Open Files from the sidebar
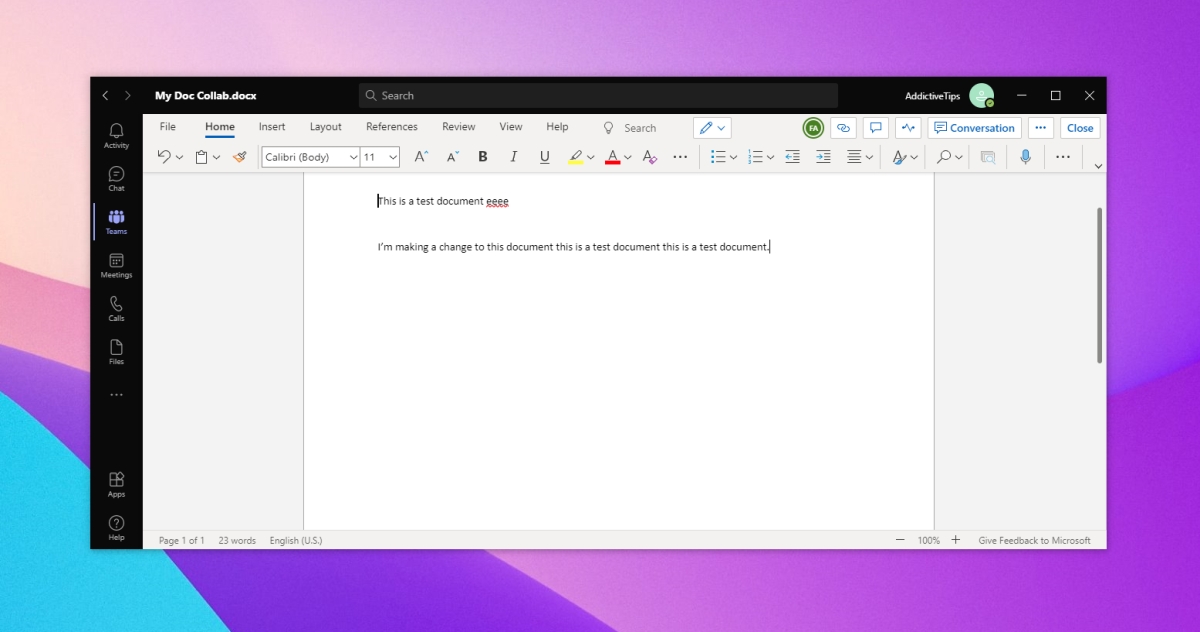 (116, 352)
